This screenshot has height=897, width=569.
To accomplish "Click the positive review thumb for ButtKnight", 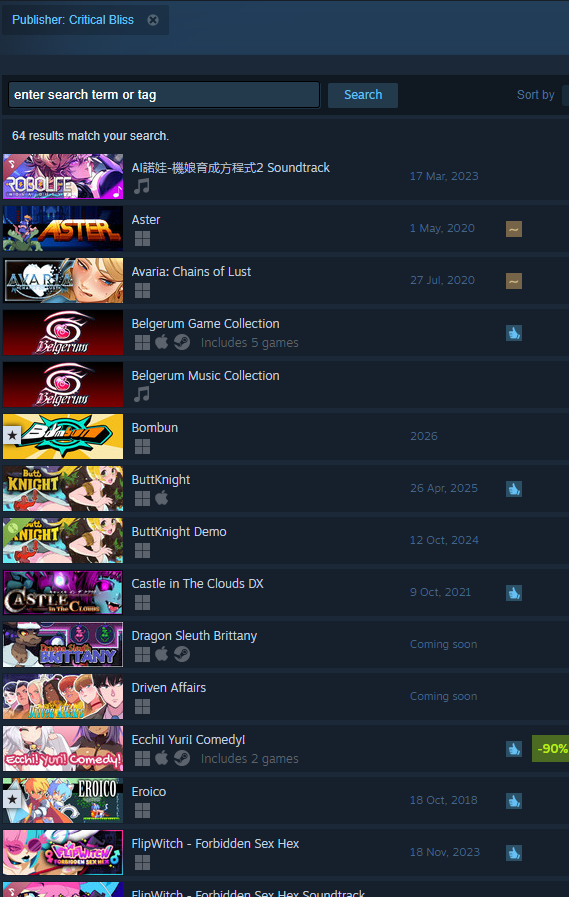I will [514, 489].
